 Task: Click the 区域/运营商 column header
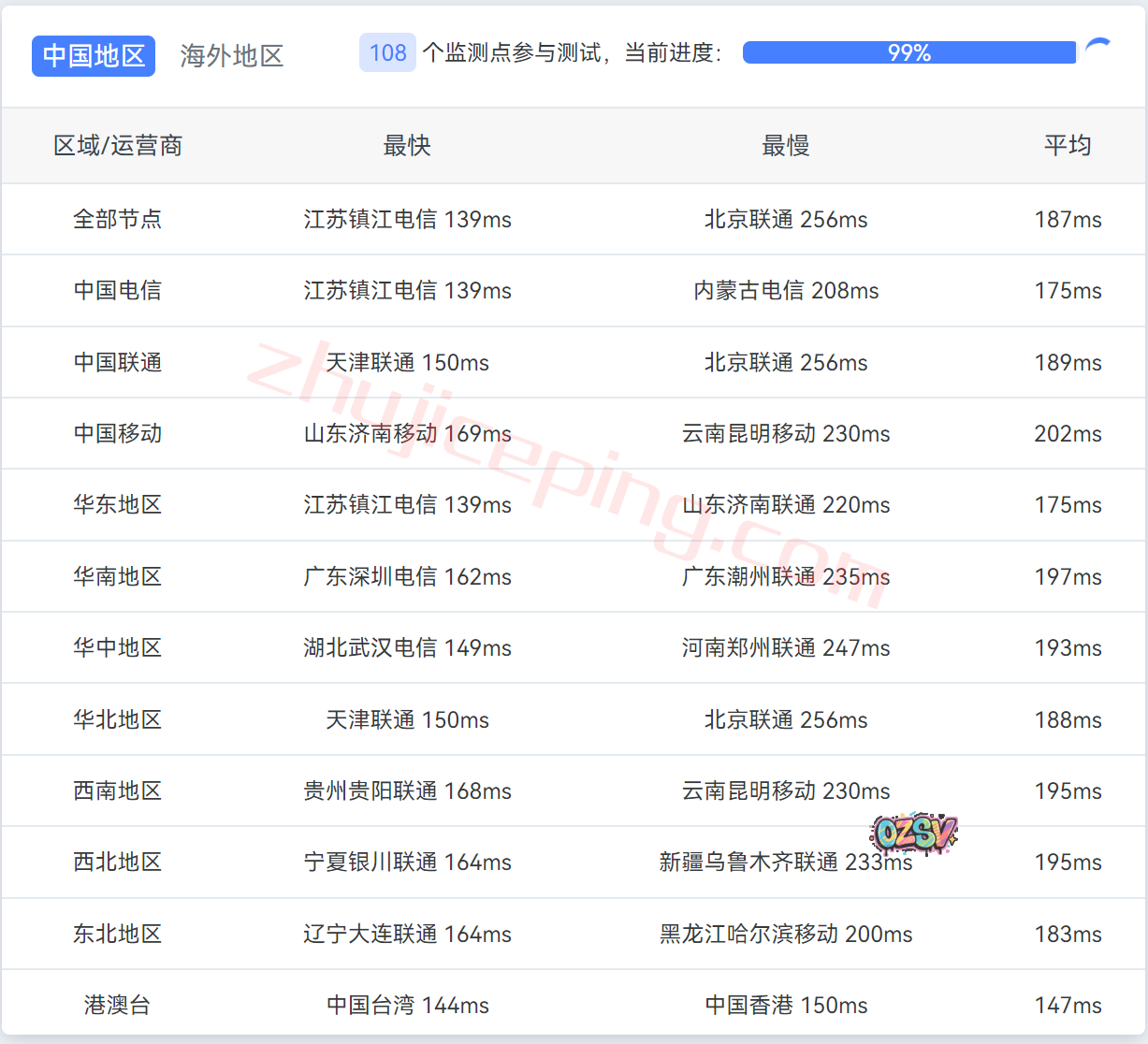(x=118, y=146)
